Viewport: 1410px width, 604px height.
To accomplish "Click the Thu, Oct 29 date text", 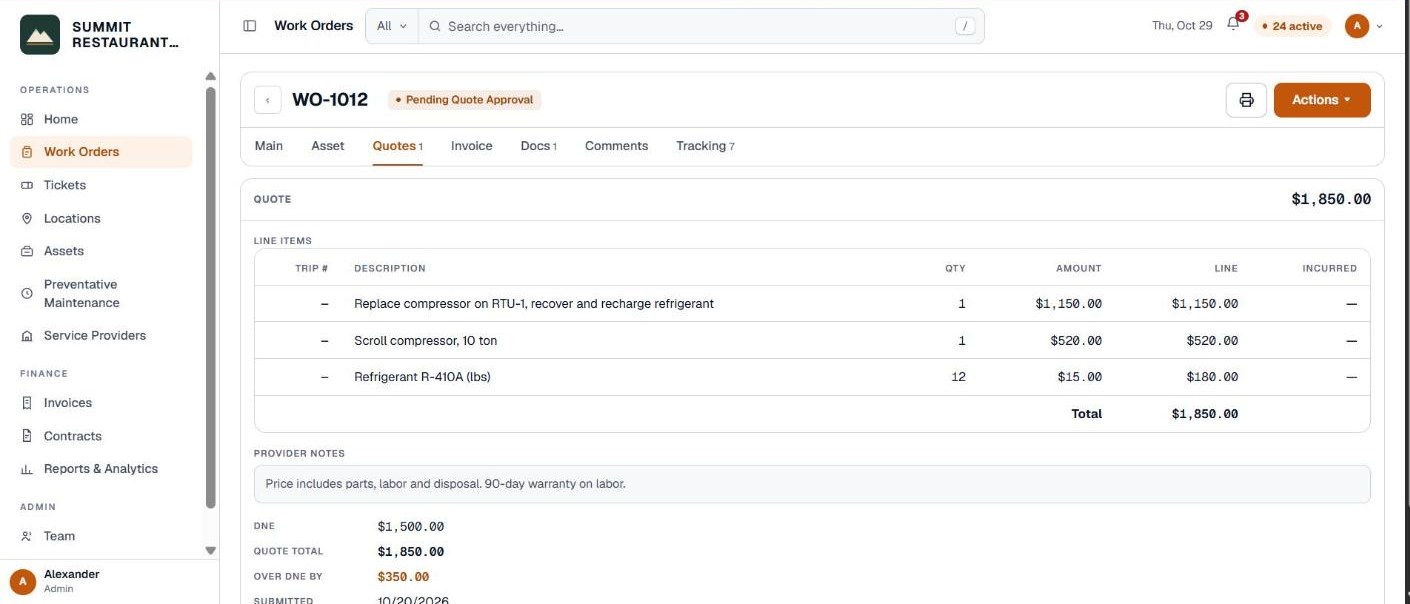I will pyautogui.click(x=1182, y=26).
